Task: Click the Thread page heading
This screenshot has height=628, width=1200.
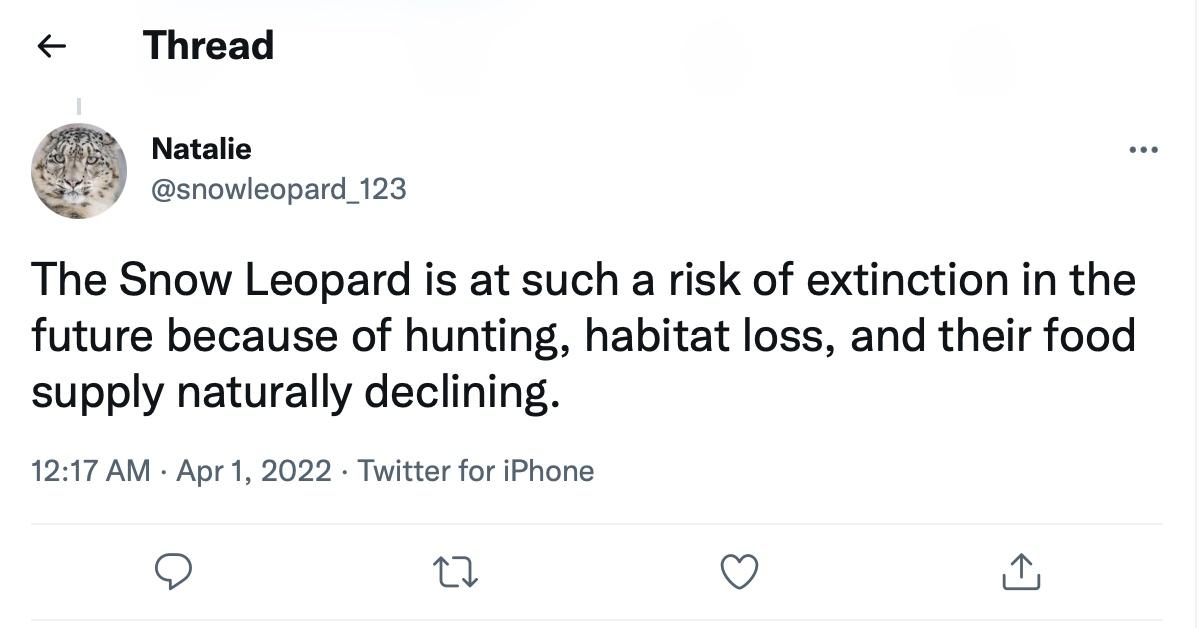Action: click(x=208, y=46)
